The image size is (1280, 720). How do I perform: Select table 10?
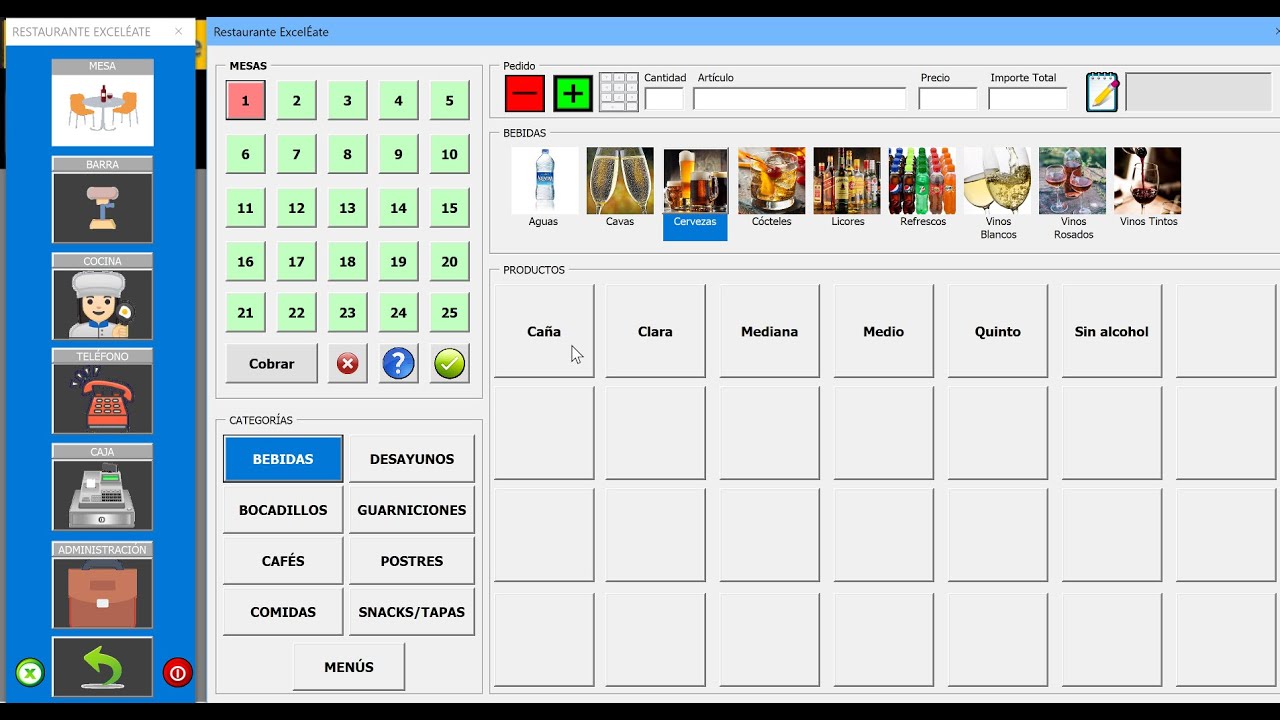coord(449,155)
